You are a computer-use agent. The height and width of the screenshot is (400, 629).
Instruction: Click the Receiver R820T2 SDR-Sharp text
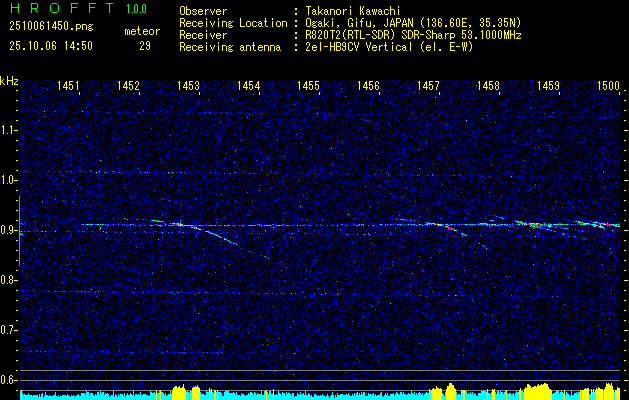point(412,35)
